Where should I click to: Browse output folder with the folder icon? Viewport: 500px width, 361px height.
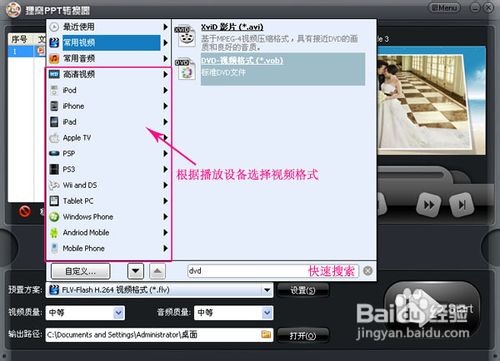pos(266,334)
